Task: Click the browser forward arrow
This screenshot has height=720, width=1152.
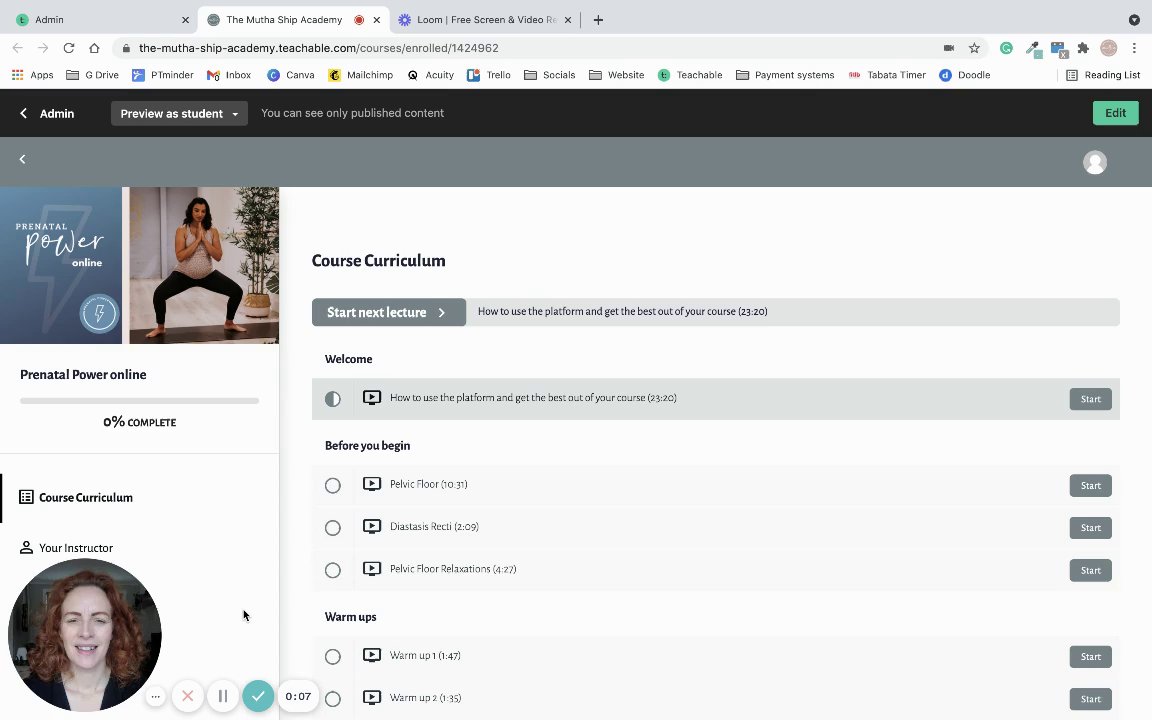Action: [x=43, y=48]
